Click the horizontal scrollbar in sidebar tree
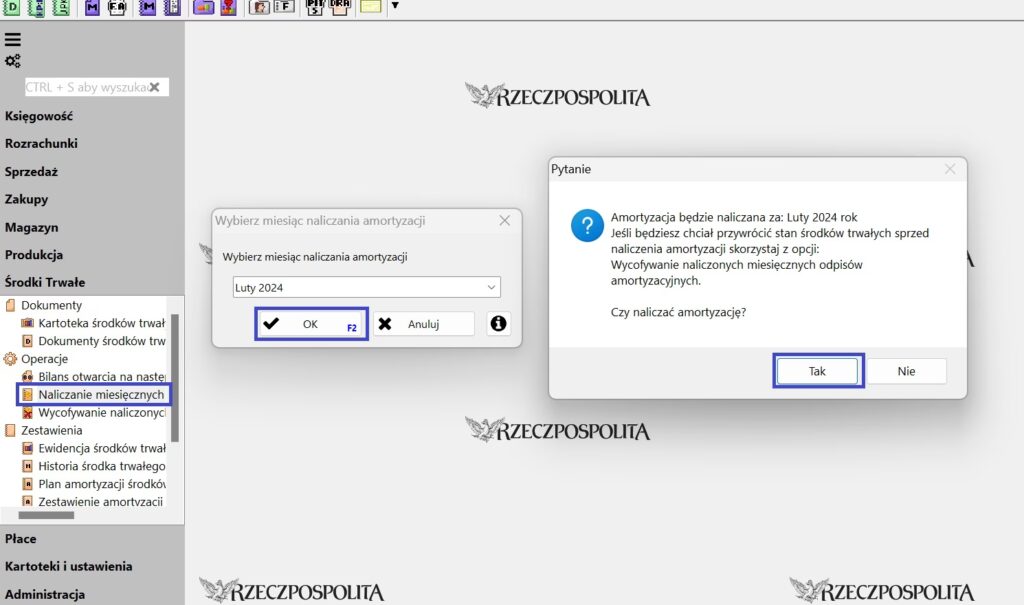Image resolution: width=1024 pixels, height=605 pixels. point(46,516)
